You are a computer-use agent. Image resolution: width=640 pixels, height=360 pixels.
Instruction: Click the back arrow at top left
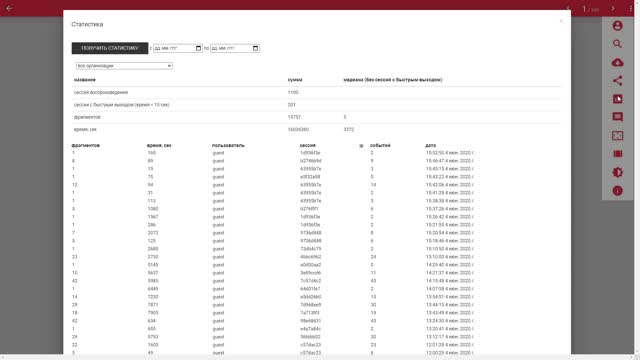[9, 8]
